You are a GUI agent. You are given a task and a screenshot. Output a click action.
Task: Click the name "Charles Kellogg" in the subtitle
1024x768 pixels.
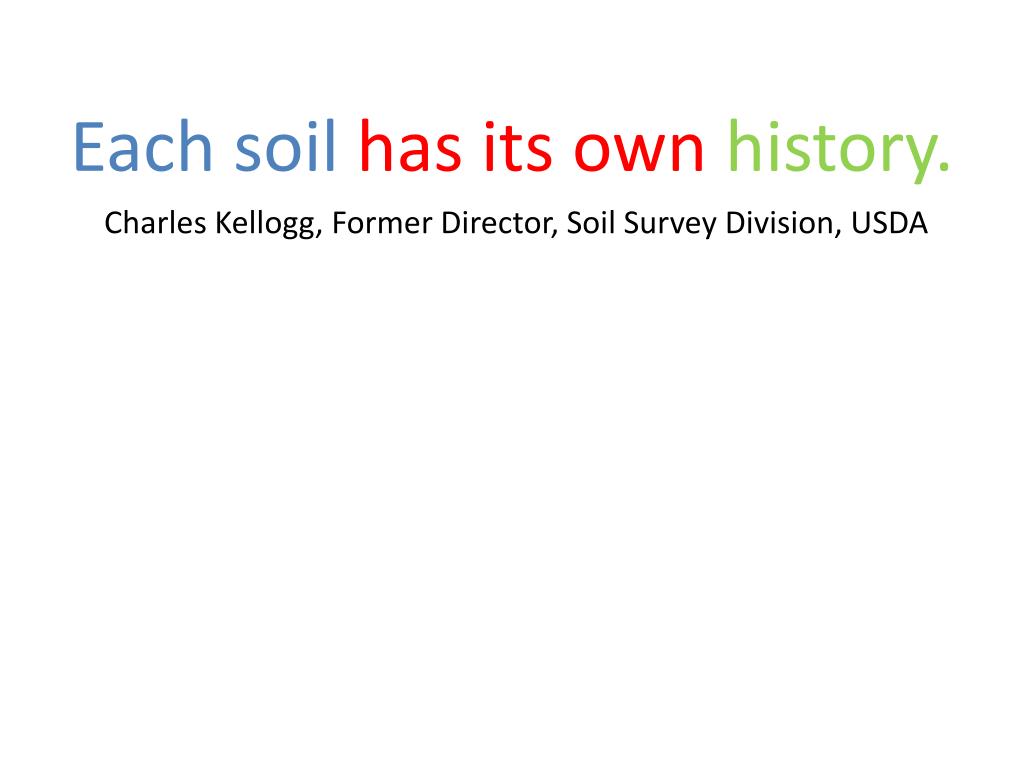(210, 224)
